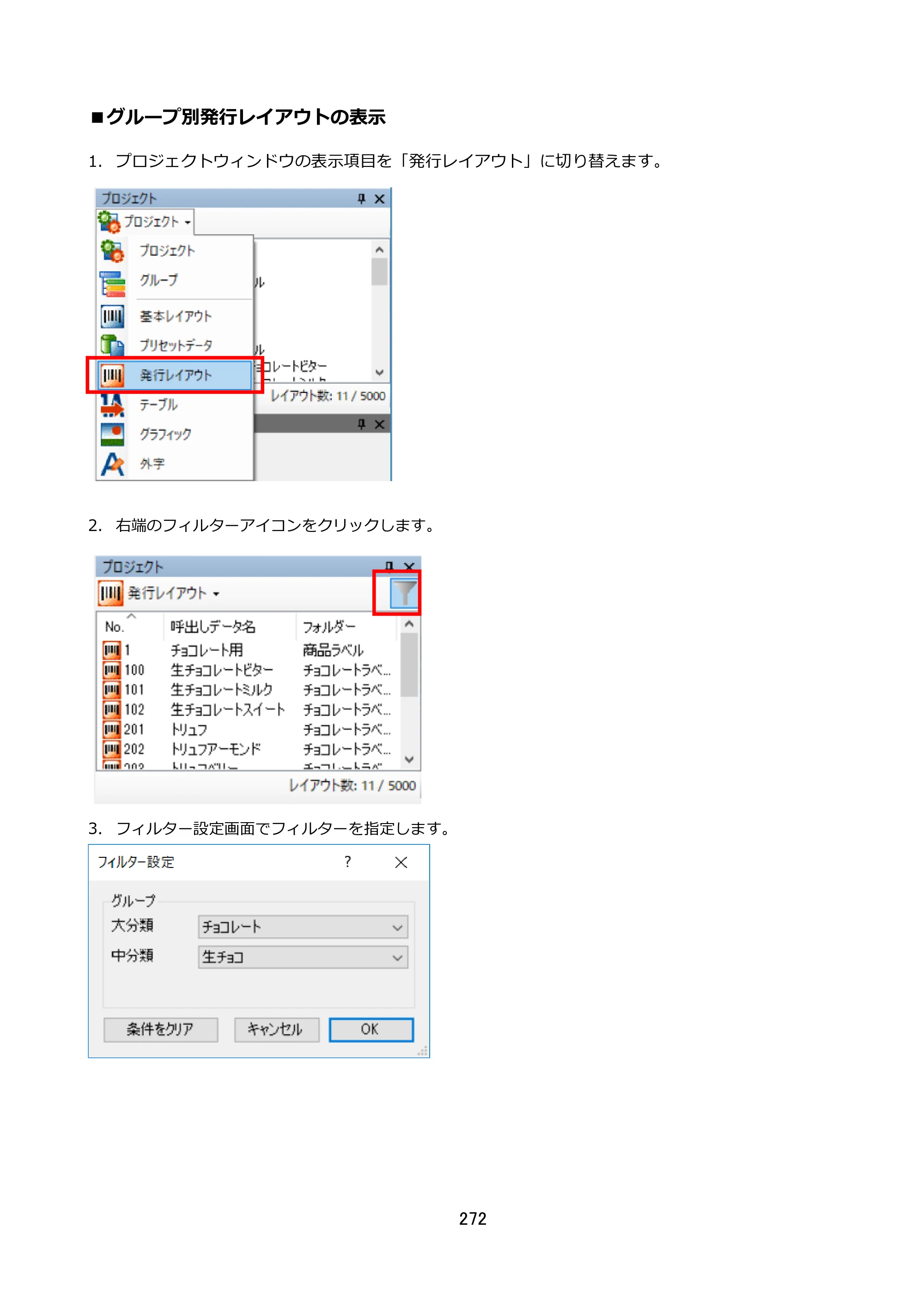Click the filter funnel icon
The height and width of the screenshot is (1307, 924).
tap(404, 593)
